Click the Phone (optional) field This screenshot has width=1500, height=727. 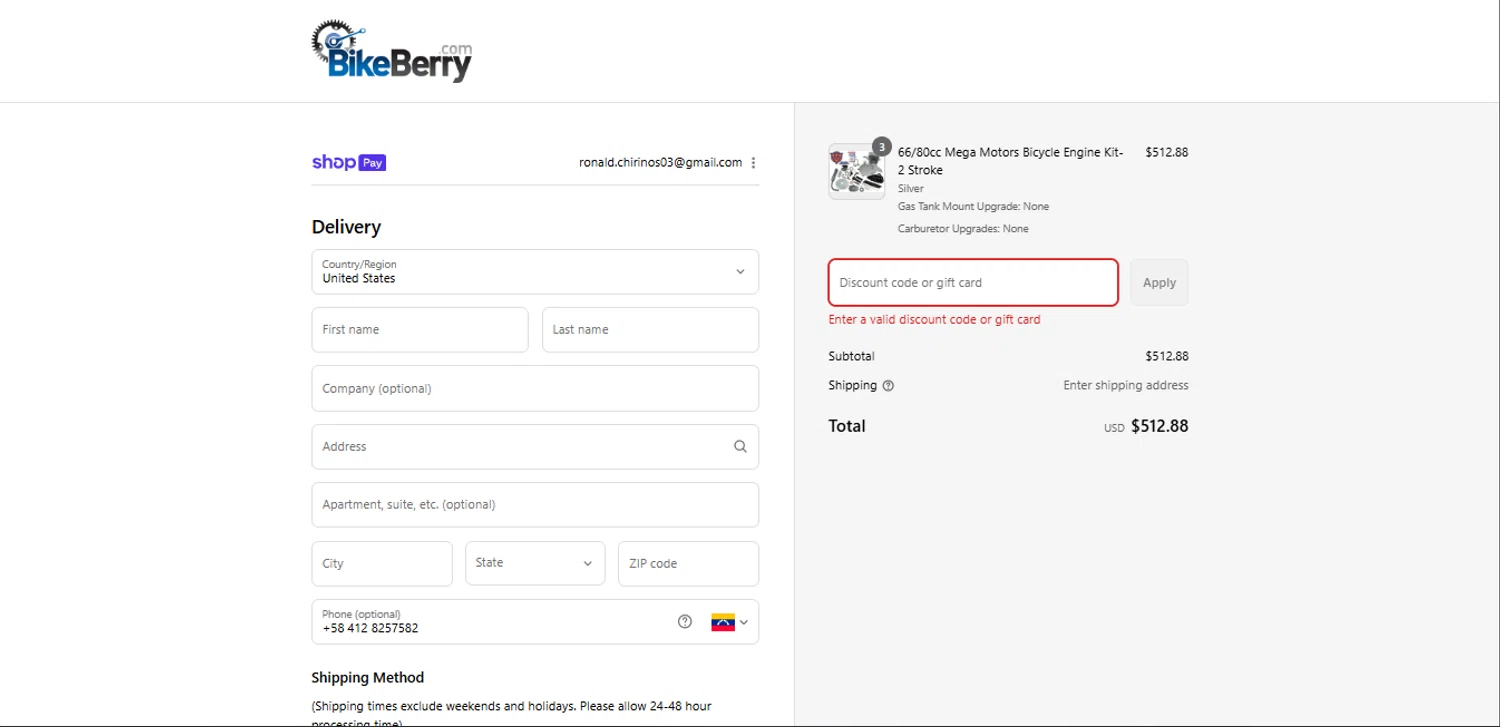535,622
